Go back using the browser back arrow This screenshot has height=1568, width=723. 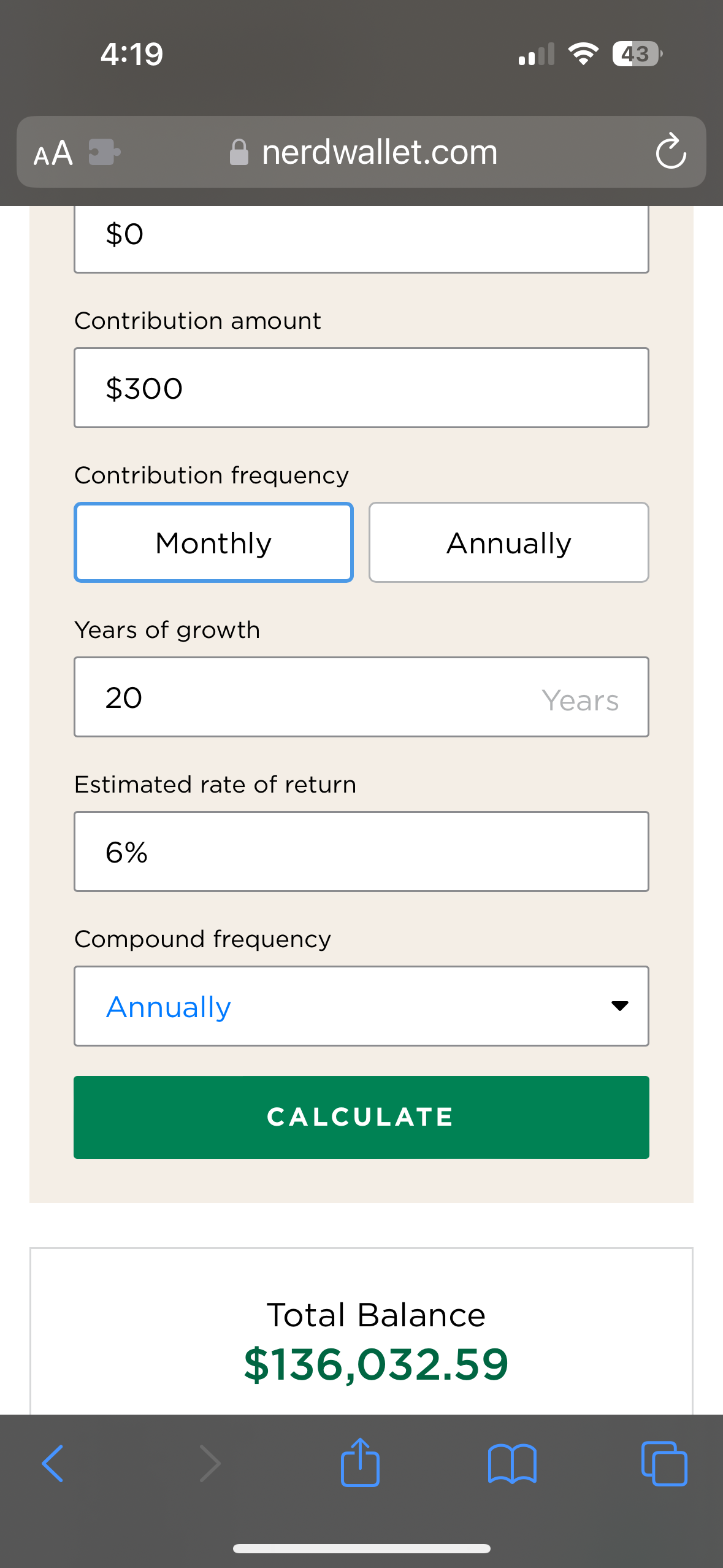[53, 1463]
